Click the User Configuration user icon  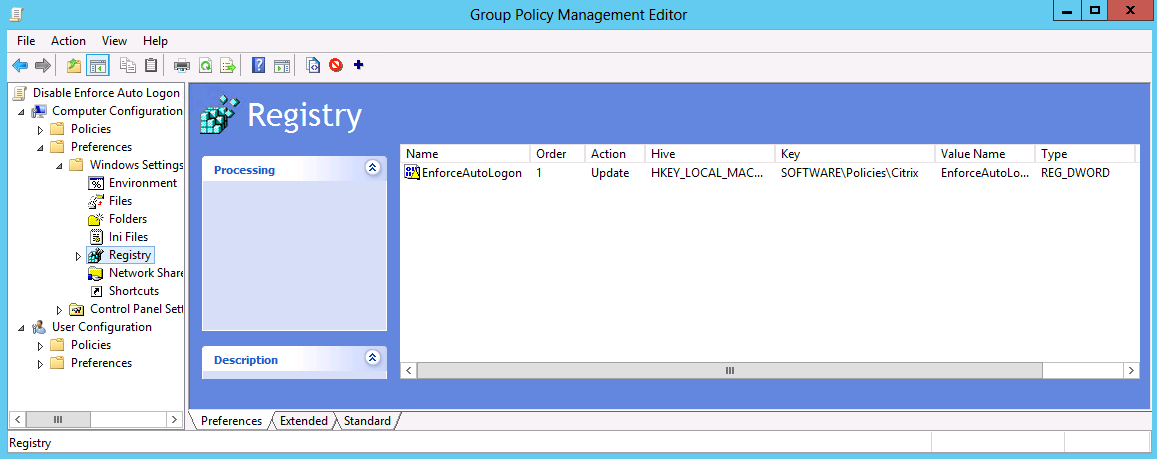(x=39, y=327)
